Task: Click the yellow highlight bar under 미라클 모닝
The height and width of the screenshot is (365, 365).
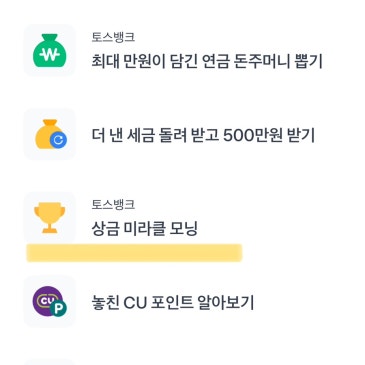Action: 134,253
